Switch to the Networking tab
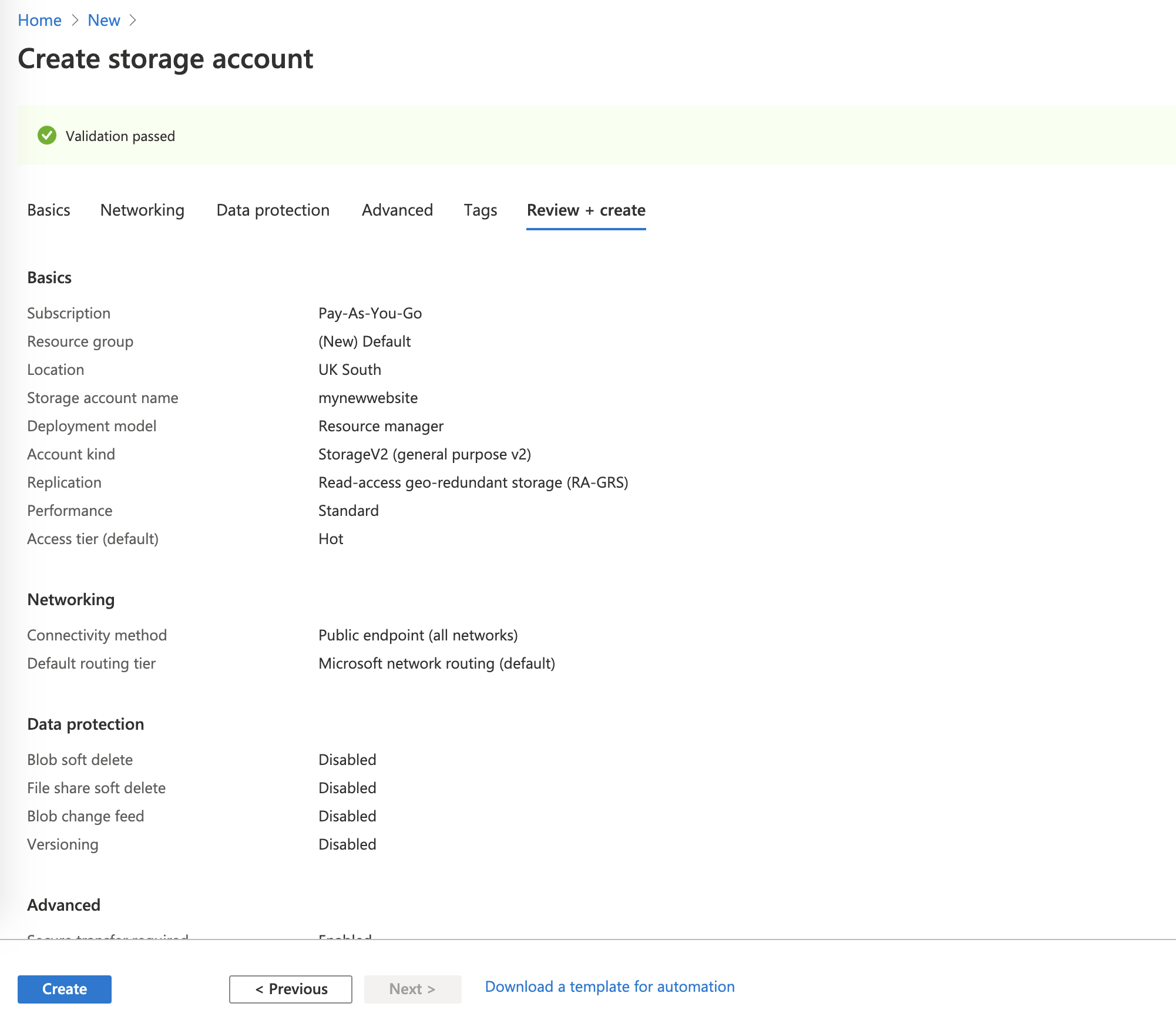The height and width of the screenshot is (1020, 1176). coord(142,210)
